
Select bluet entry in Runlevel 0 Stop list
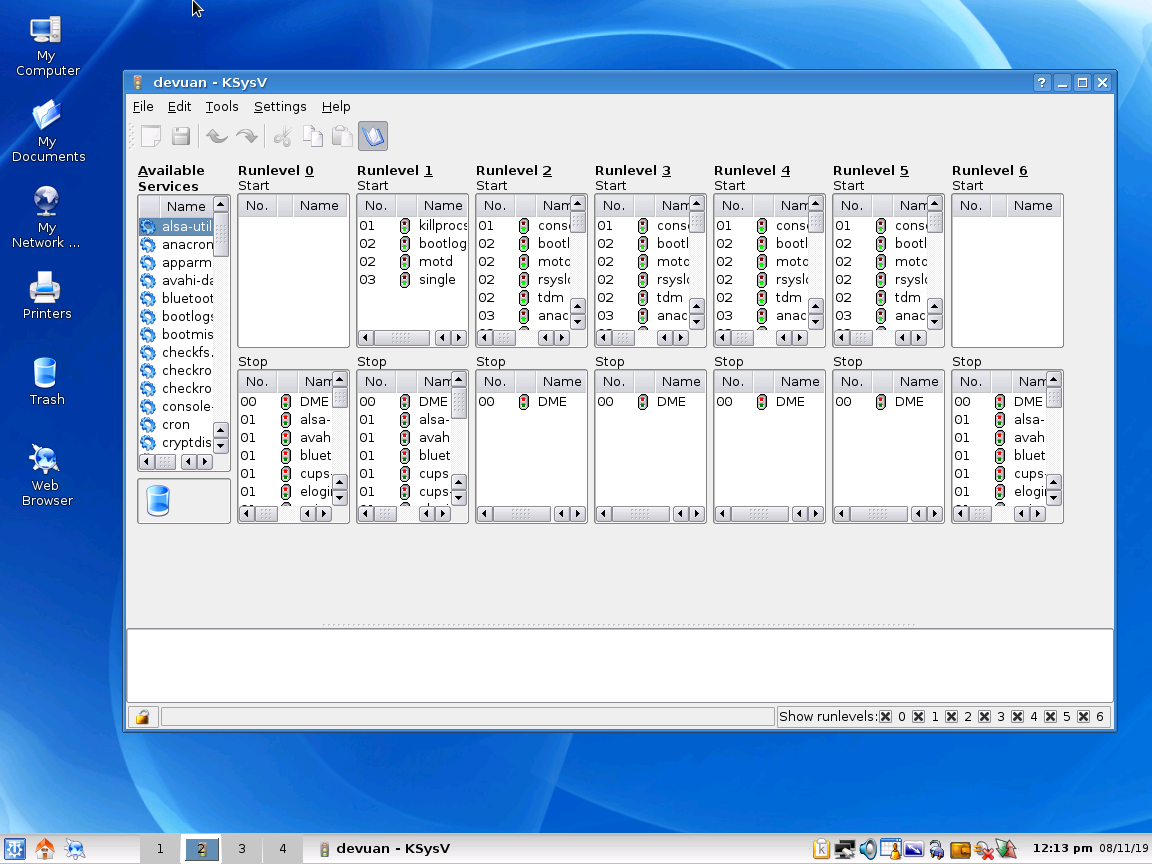pos(285,456)
